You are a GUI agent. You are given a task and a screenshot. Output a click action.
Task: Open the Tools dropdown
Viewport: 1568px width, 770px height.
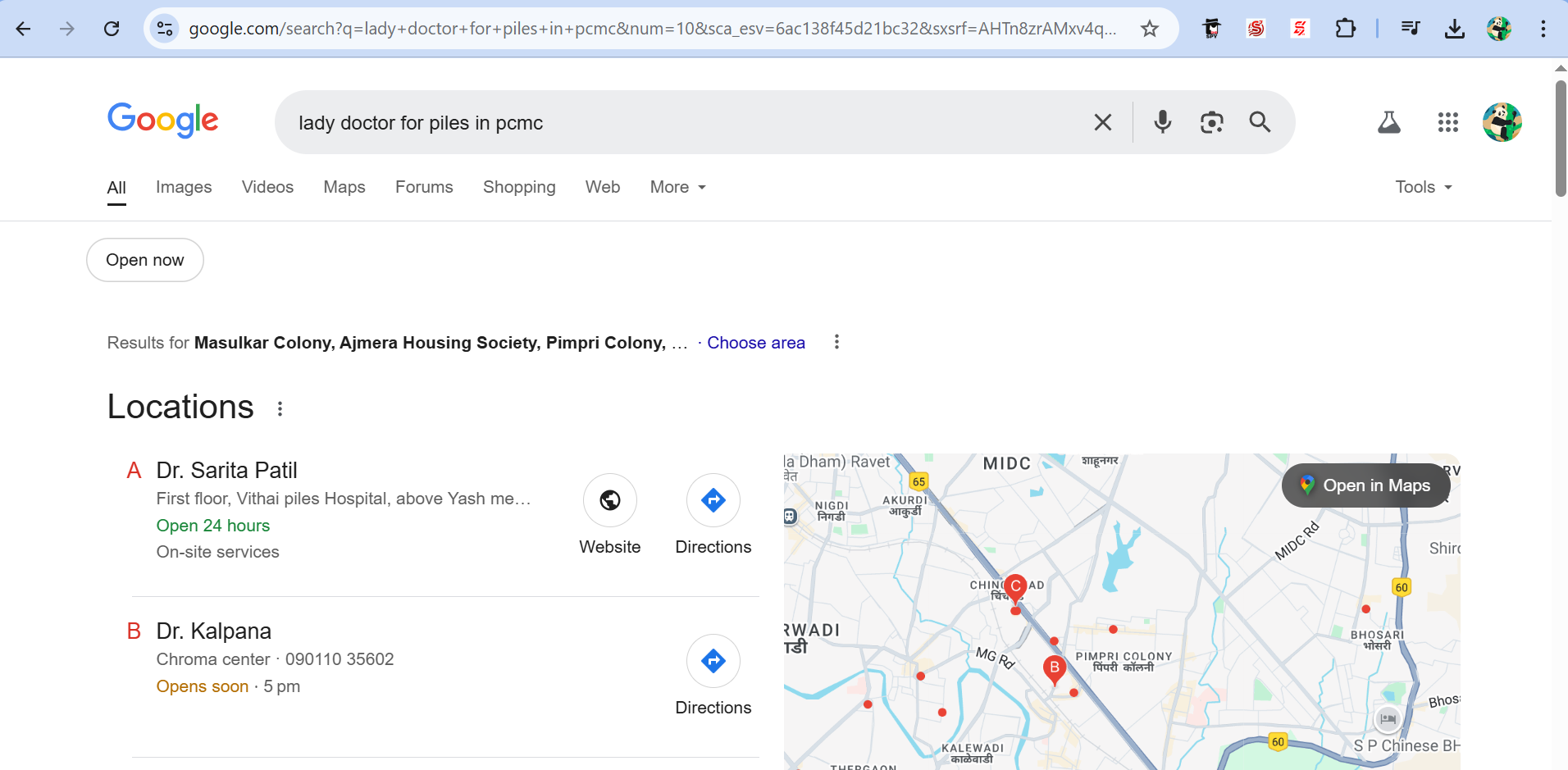(1424, 187)
